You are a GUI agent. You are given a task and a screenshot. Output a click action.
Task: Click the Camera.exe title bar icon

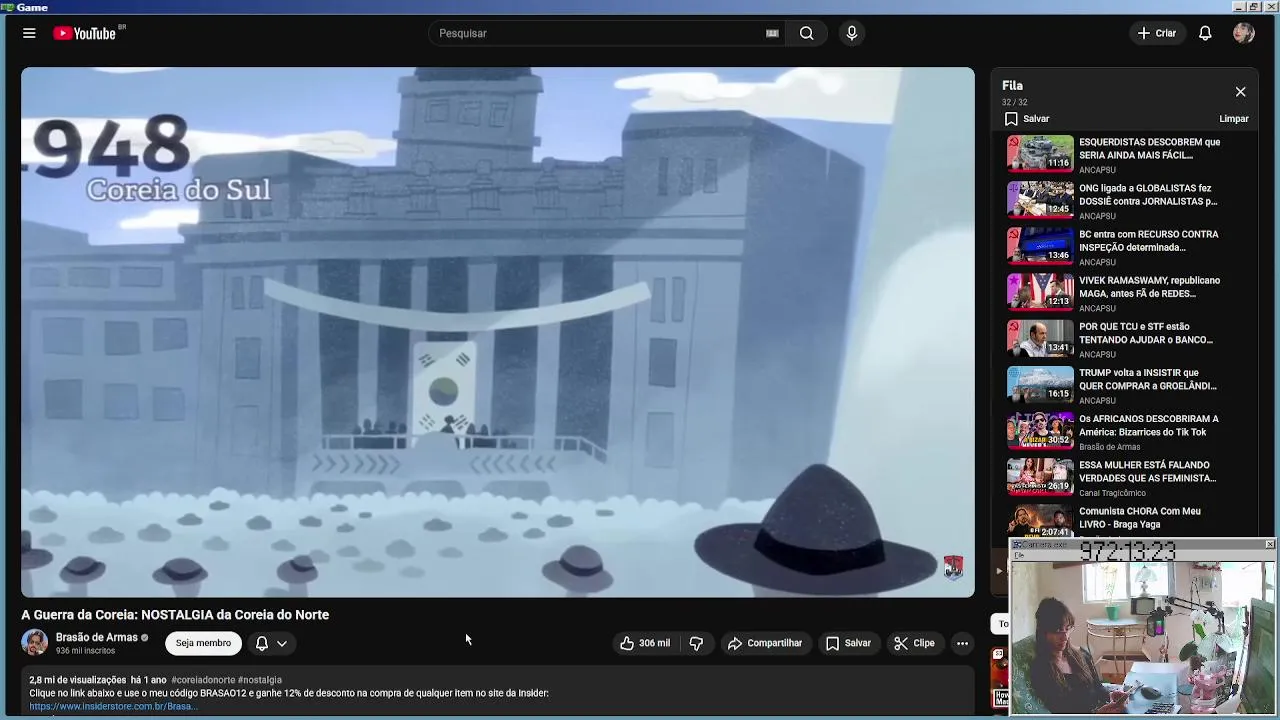(x=1017, y=545)
